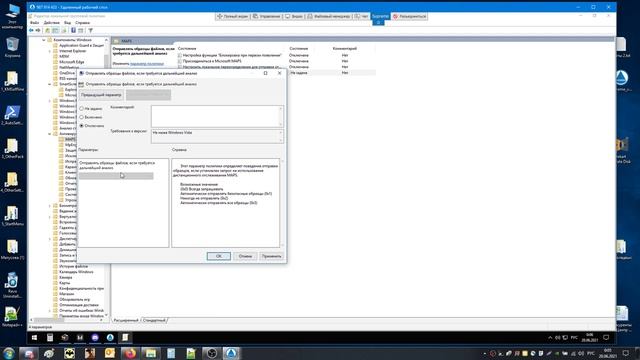The width and height of the screenshot is (640, 360).
Task: Click OK in the policy dialog
Action: [x=219, y=256]
